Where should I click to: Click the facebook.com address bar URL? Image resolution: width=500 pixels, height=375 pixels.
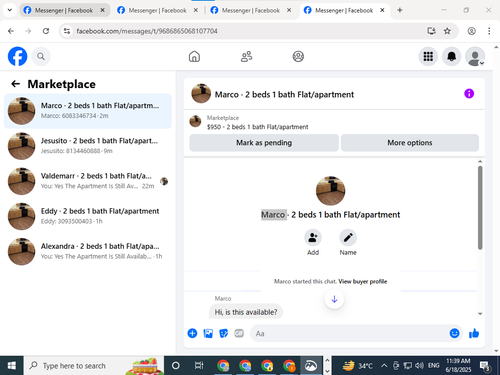147,31
